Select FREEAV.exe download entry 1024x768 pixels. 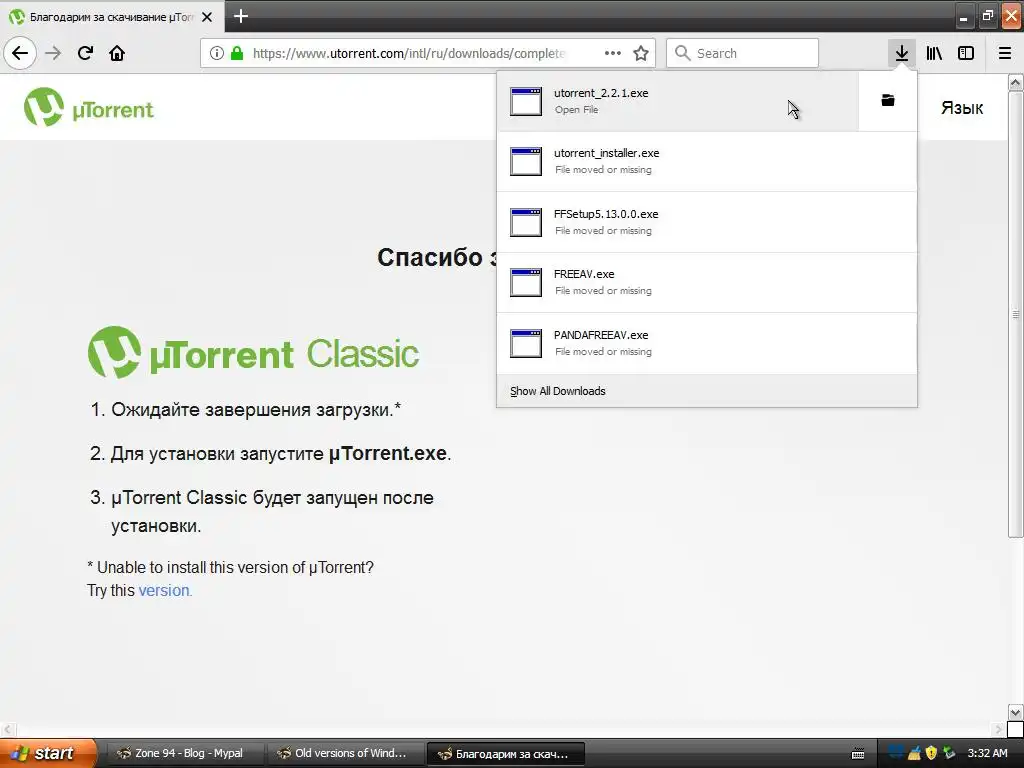click(x=707, y=282)
